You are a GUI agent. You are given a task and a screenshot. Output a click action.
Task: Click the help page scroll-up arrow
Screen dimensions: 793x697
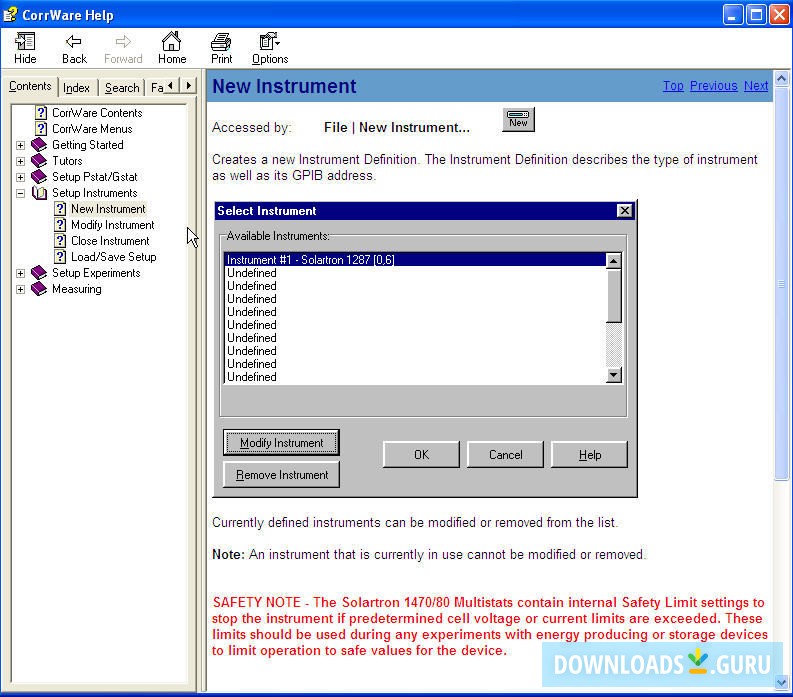[781, 78]
